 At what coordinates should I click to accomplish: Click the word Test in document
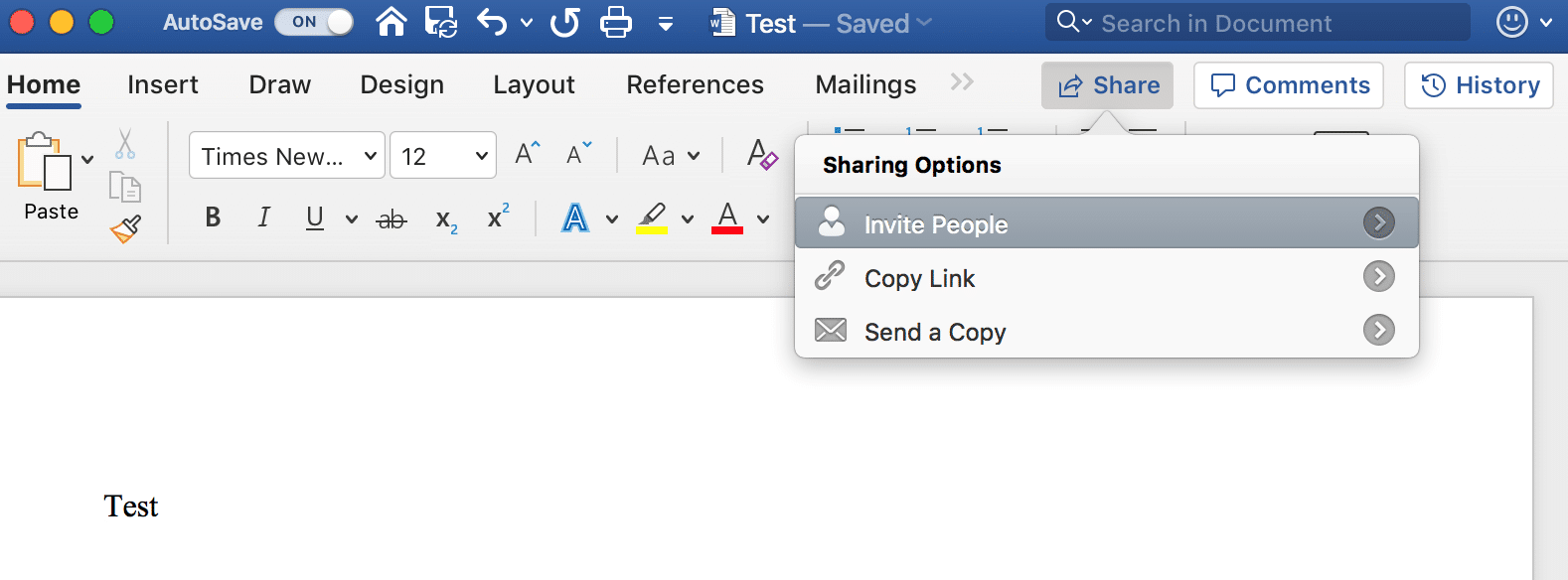click(131, 507)
